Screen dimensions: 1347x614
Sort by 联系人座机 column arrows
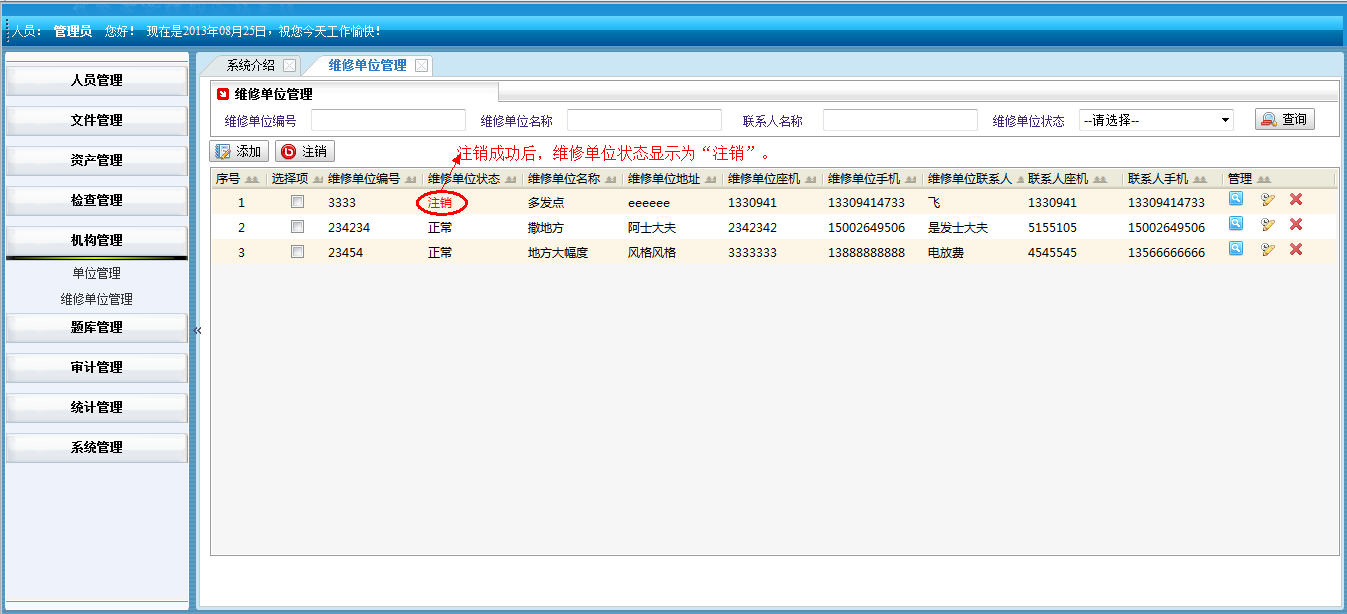click(1100, 179)
